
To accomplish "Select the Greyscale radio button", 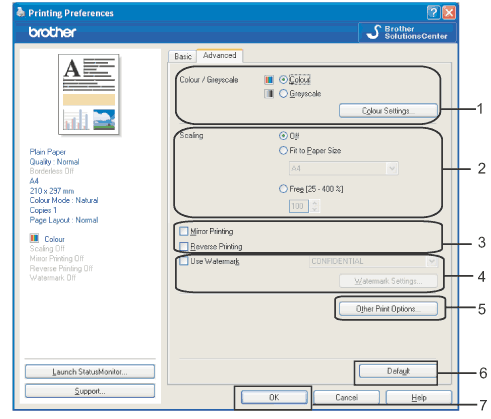I will point(283,94).
